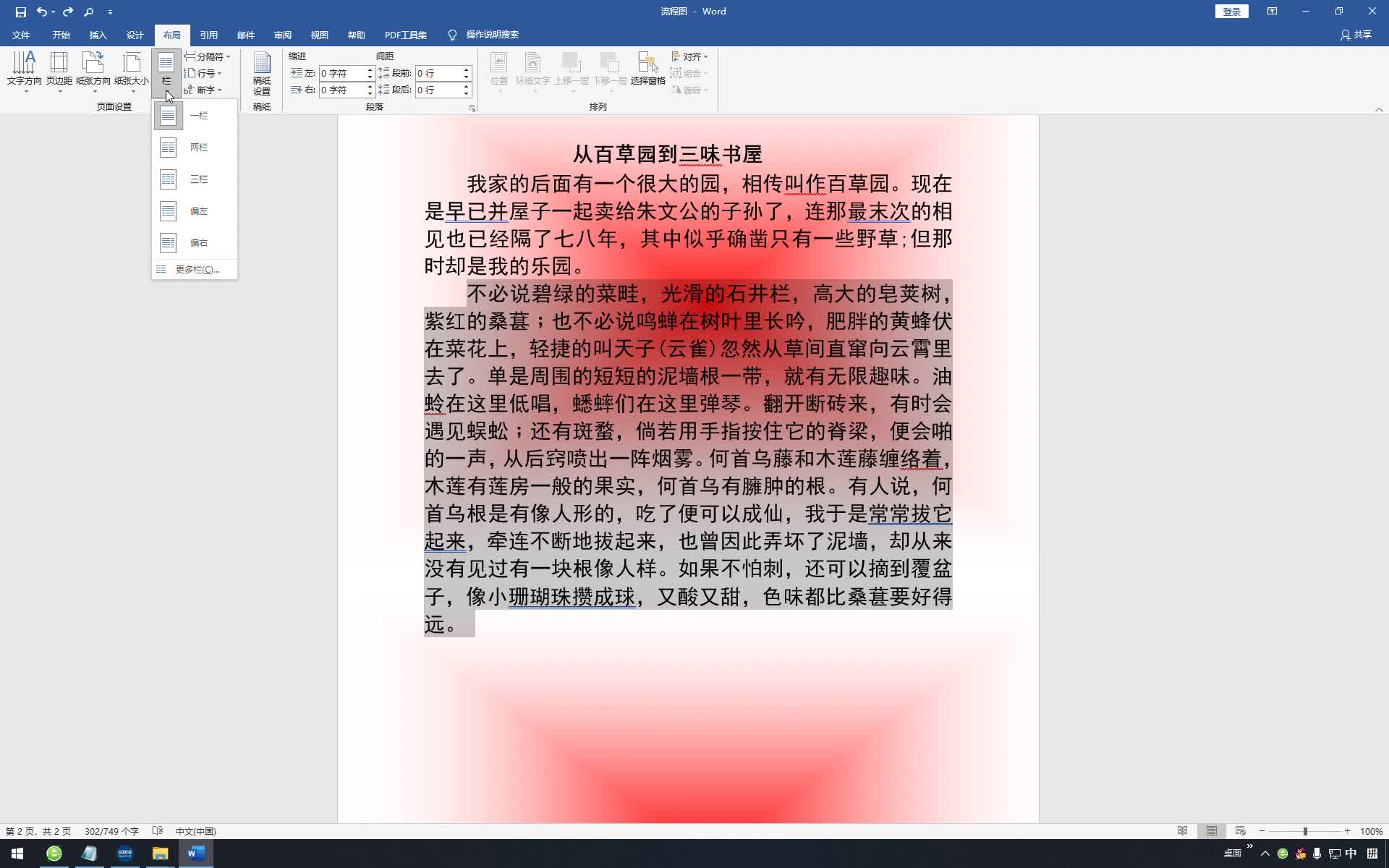1389x868 pixels.
Task: Click the spelling check status icon
Action: (x=158, y=831)
